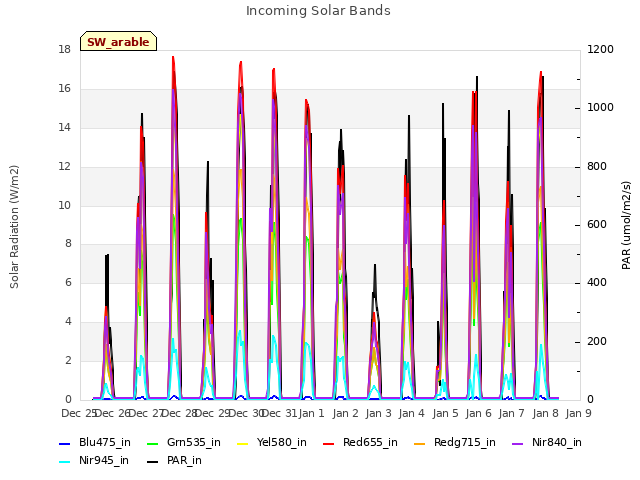The width and height of the screenshot is (640, 480).
Task: Click the Jan 9 x-axis tick label
Action: (579, 413)
